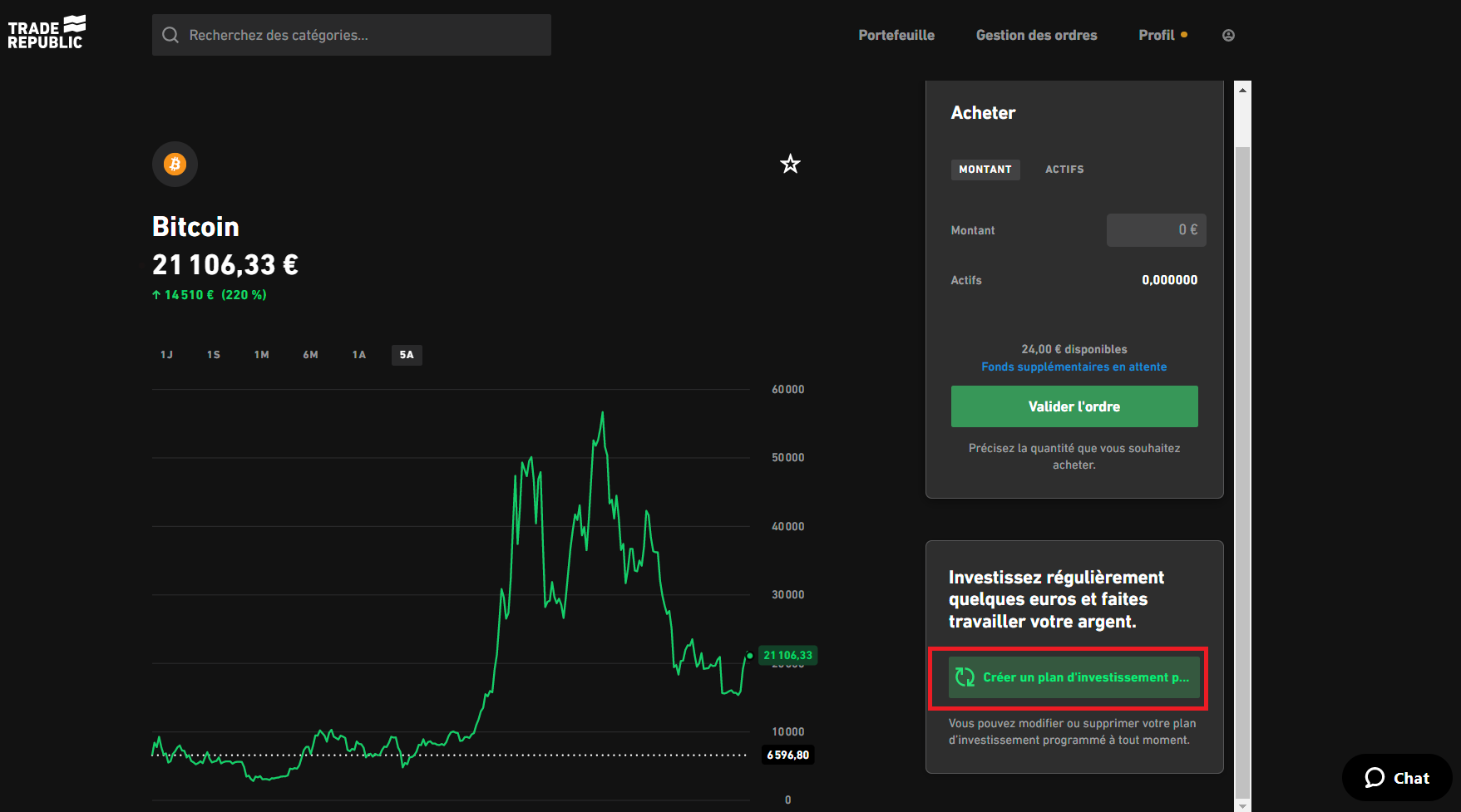
Task: Open the Trade Republic logo home link
Action: pyautogui.click(x=47, y=32)
